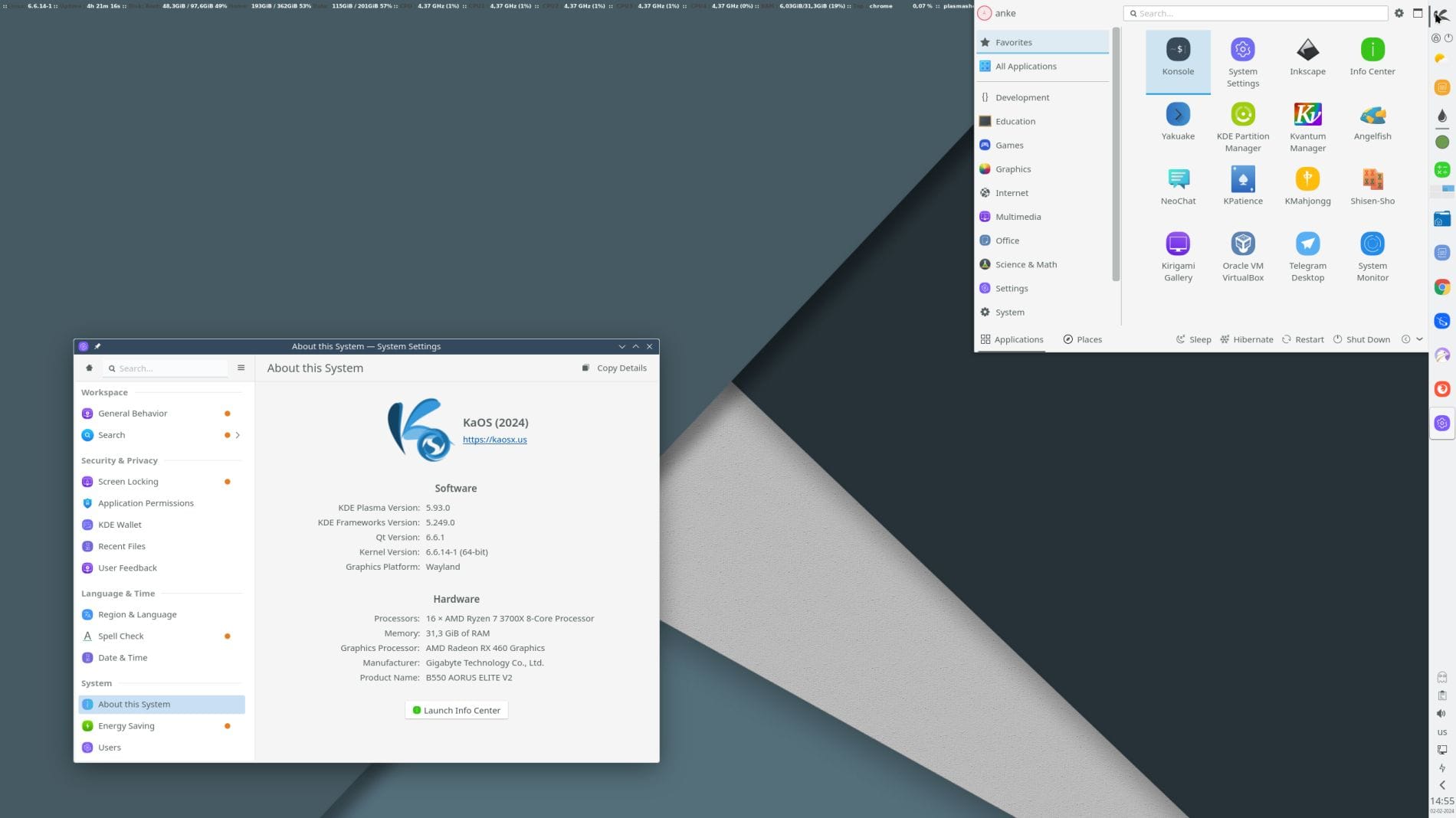Click the Launch Info Center button
Image resolution: width=1456 pixels, height=818 pixels.
(x=456, y=710)
